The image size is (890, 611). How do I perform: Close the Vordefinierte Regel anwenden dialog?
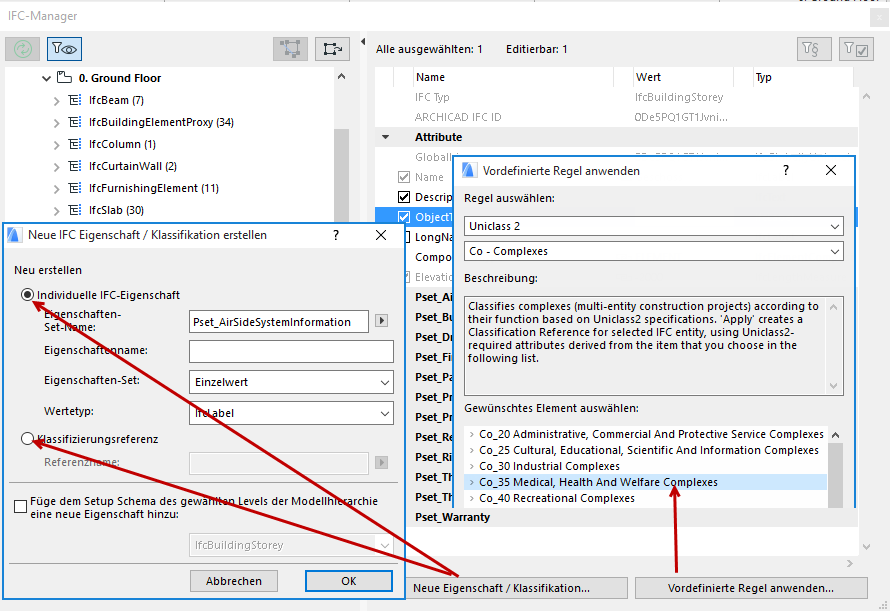pos(831,170)
